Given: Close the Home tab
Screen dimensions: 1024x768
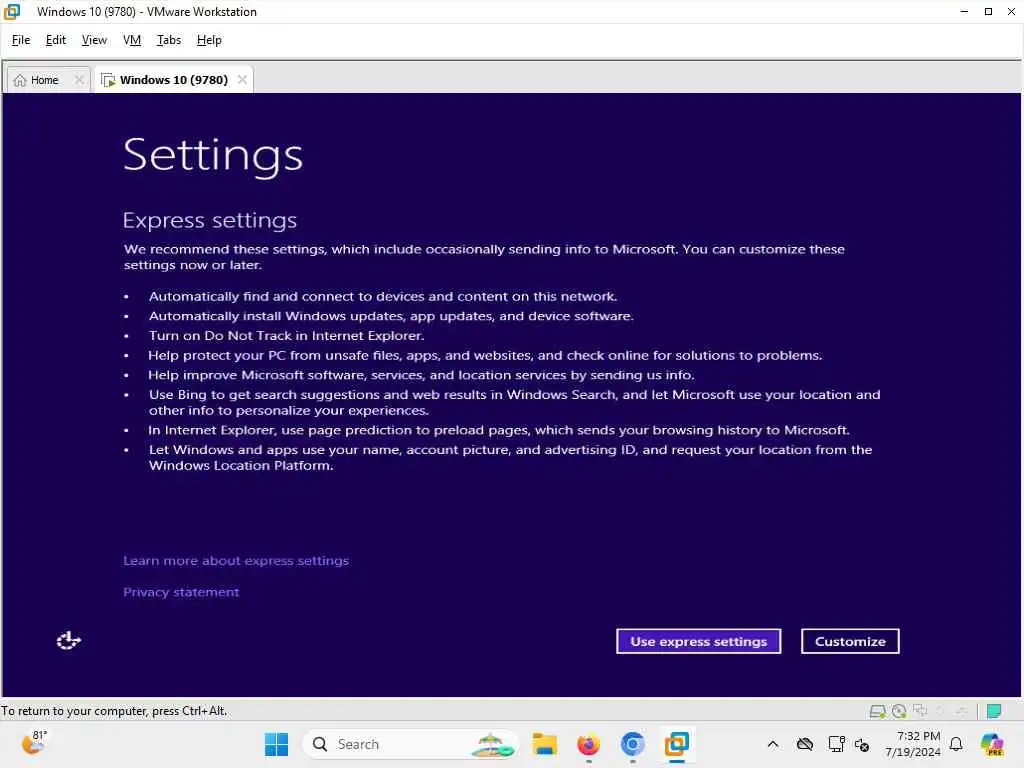Looking at the screenshot, I should (79, 80).
